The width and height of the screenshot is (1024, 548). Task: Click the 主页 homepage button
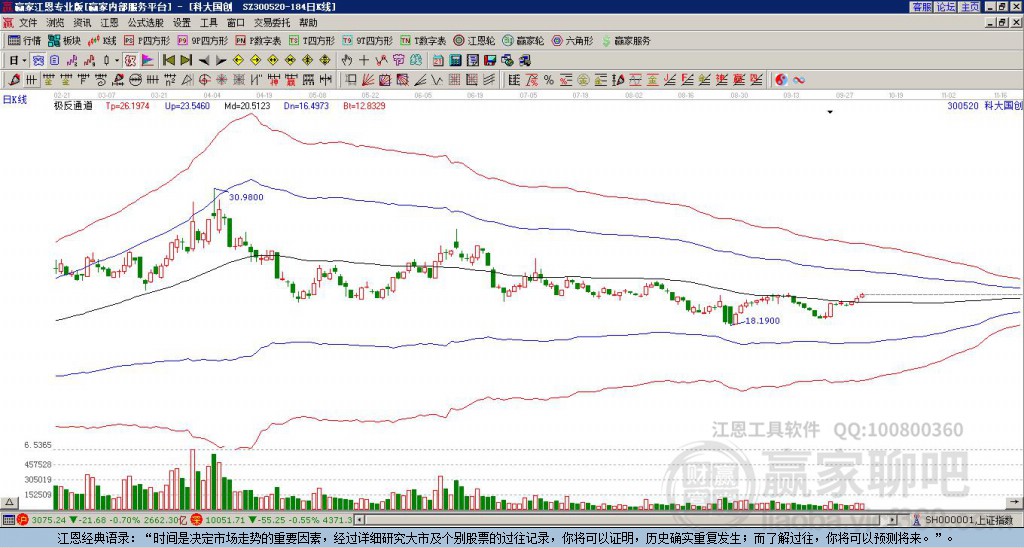pos(969,7)
